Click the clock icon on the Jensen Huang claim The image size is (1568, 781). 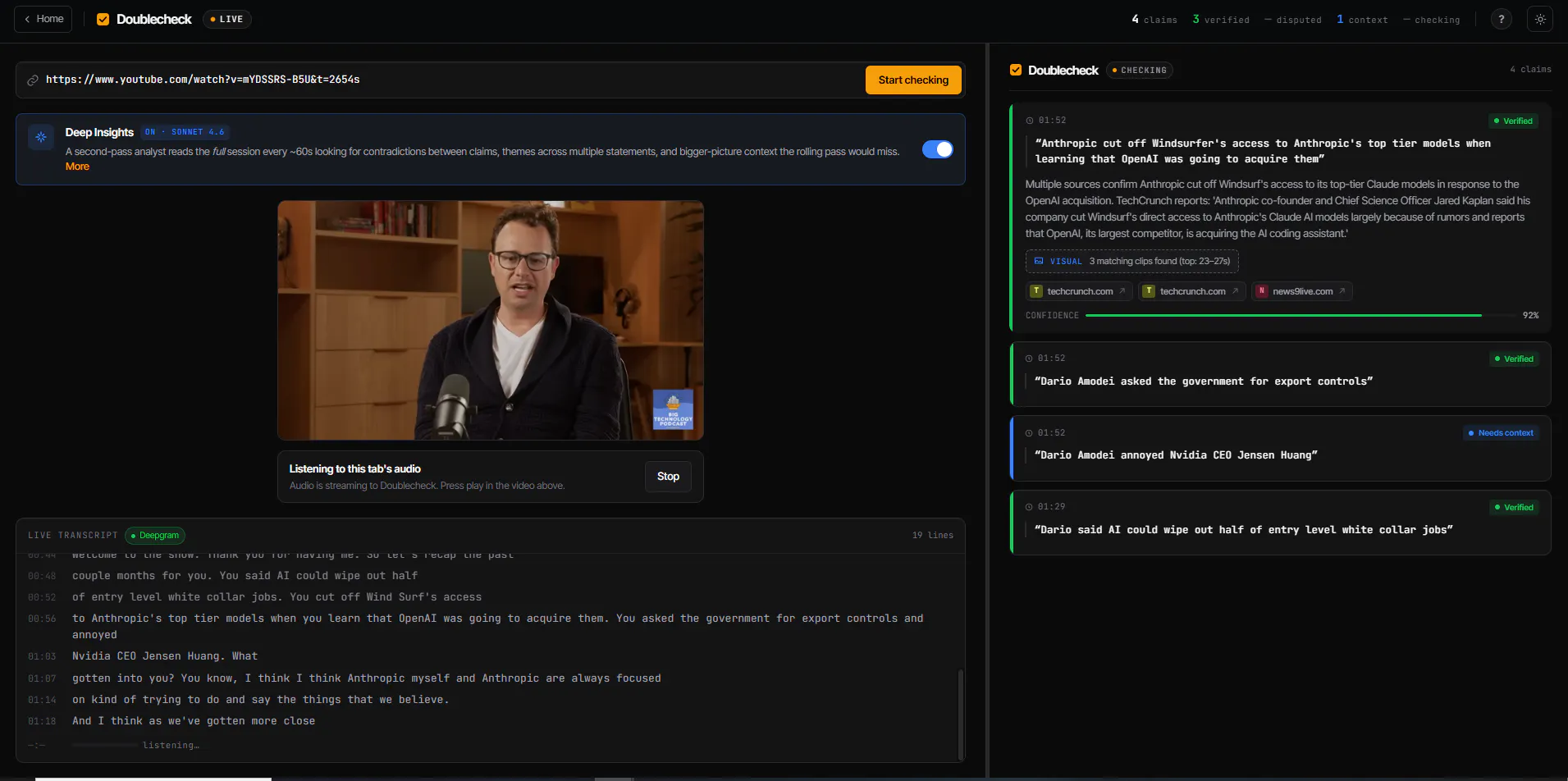(x=1029, y=433)
